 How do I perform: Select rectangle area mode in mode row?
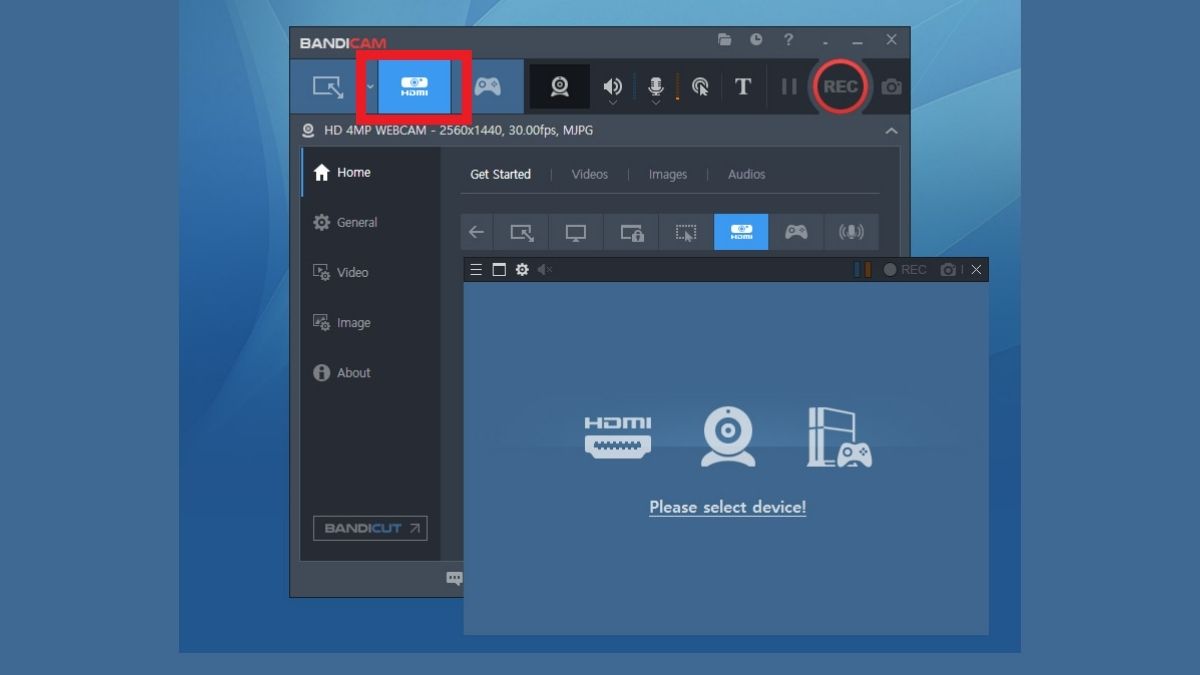pos(521,232)
